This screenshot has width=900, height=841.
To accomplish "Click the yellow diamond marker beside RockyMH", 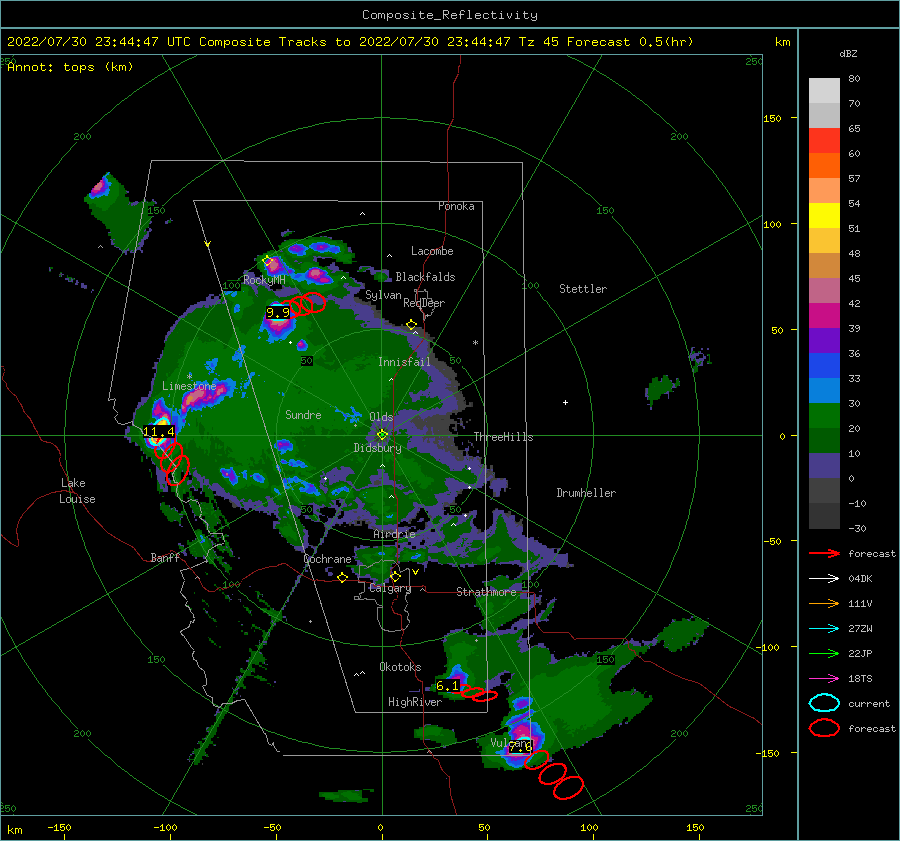I will [x=267, y=261].
